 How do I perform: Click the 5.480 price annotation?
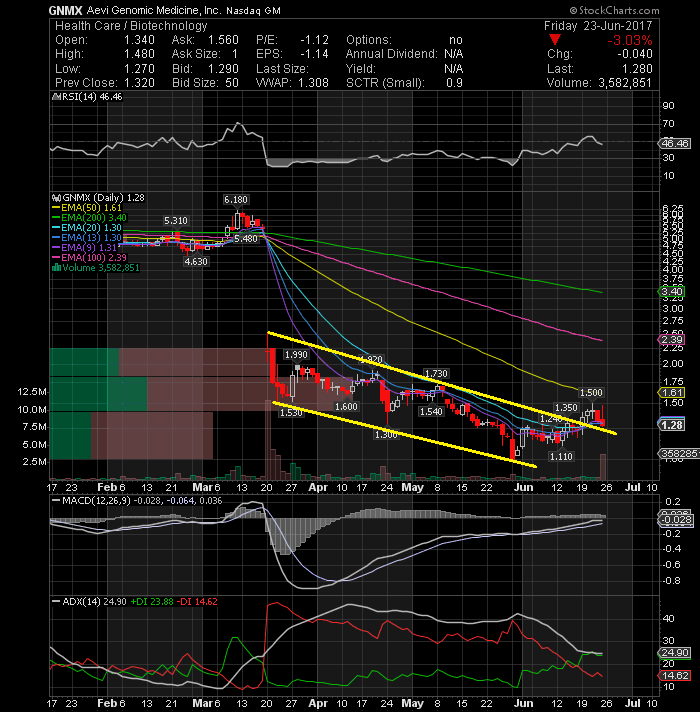pos(246,238)
